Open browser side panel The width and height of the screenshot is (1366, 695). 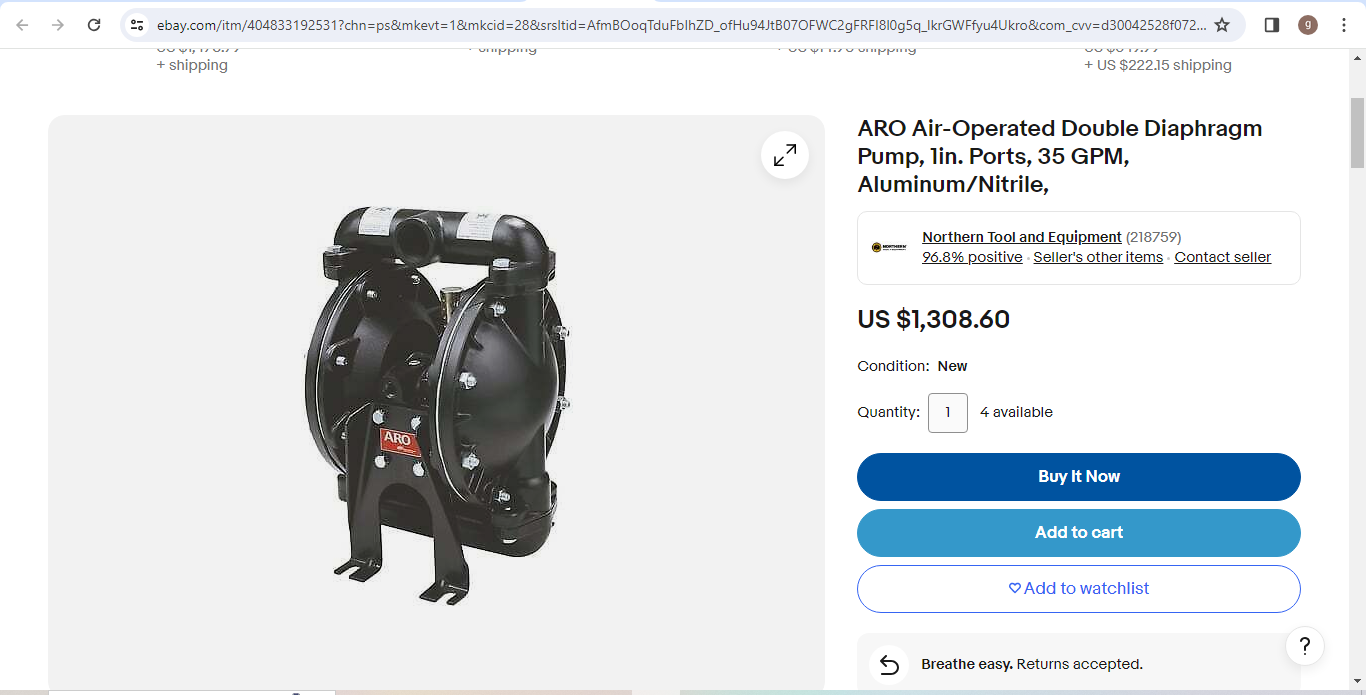(1272, 25)
